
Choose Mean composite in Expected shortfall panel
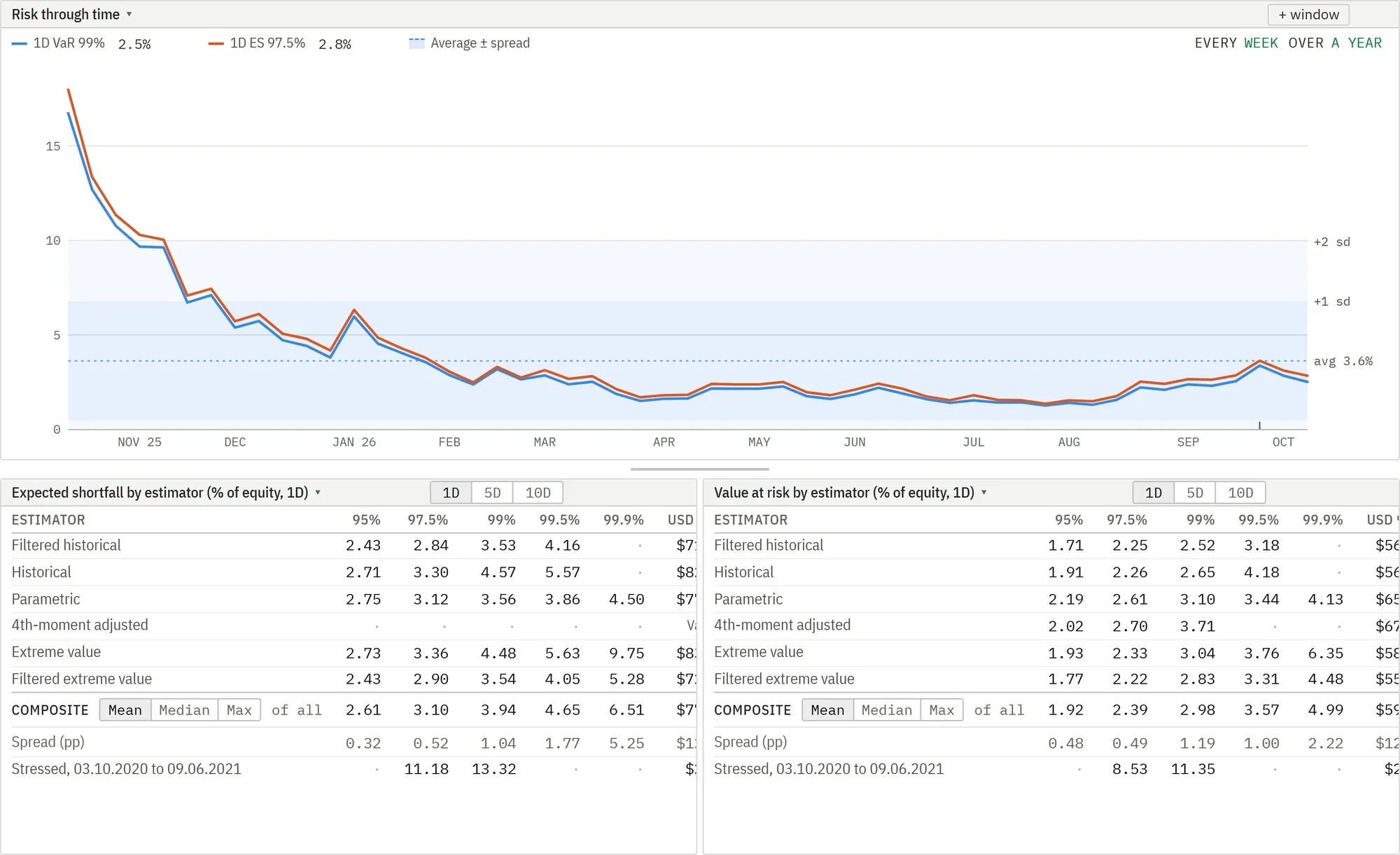click(x=125, y=710)
